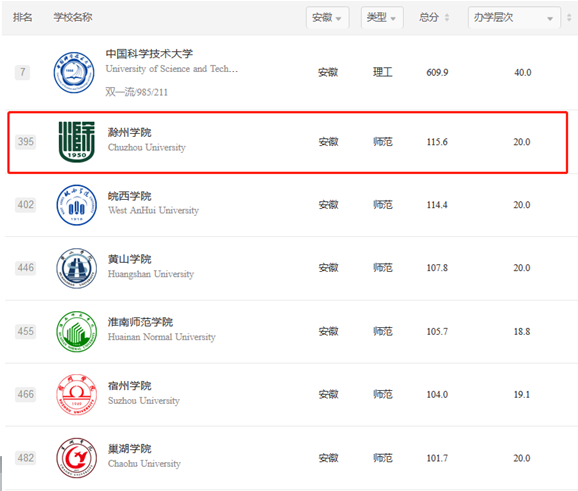
Task: Open 皖西学院 university link
Action: [x=129, y=196]
